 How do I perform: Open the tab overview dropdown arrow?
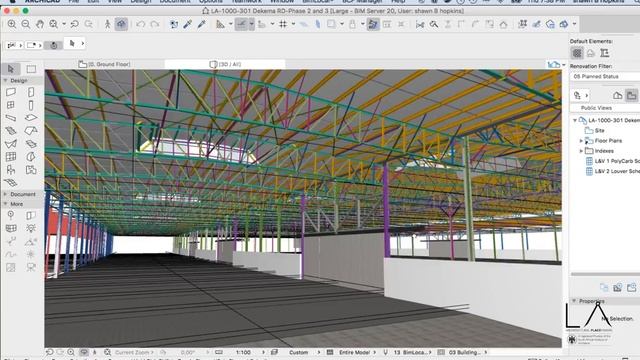(564, 64)
